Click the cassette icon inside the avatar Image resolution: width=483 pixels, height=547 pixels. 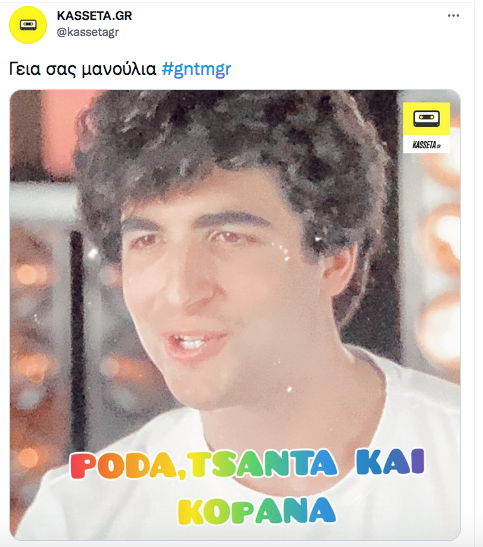28,25
